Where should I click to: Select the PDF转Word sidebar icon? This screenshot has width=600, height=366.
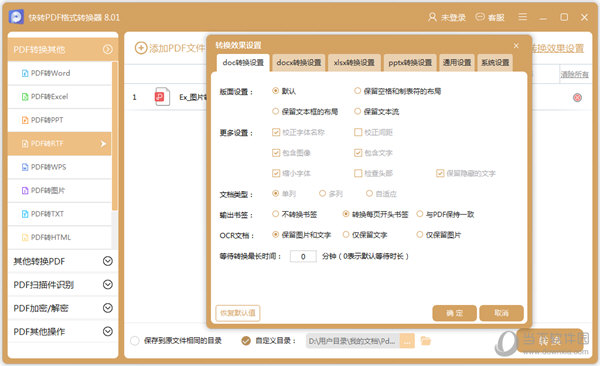pos(25,73)
